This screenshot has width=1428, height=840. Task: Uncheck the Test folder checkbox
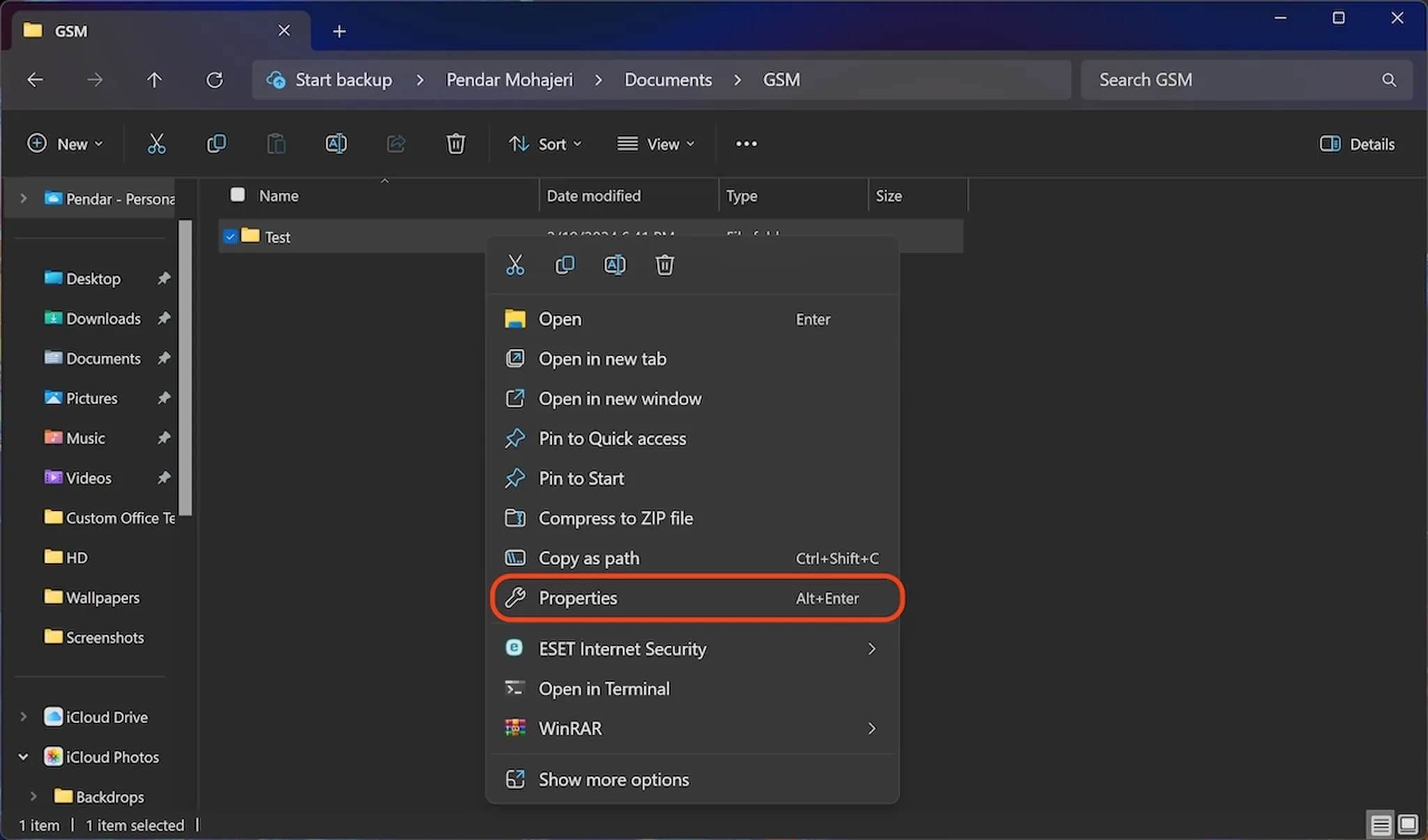point(230,236)
